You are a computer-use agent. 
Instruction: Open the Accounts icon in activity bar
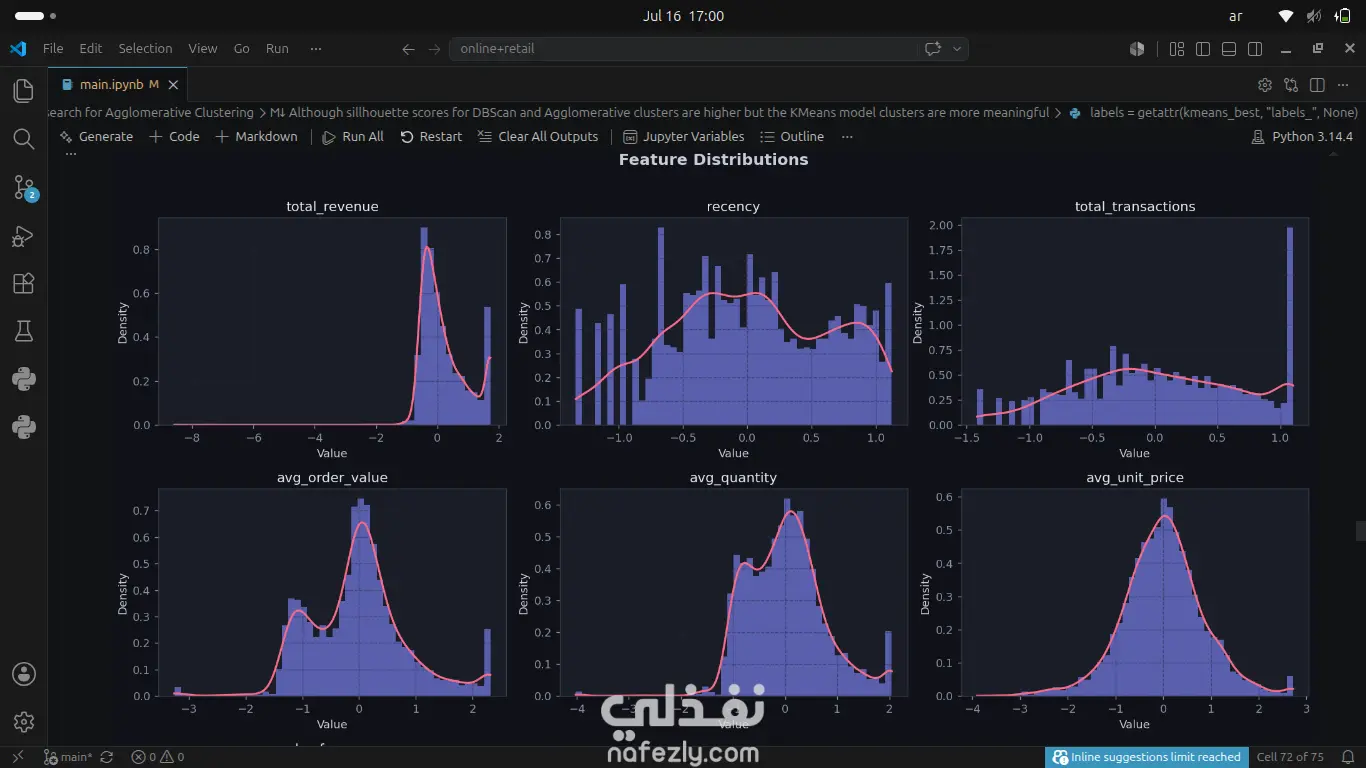24,674
